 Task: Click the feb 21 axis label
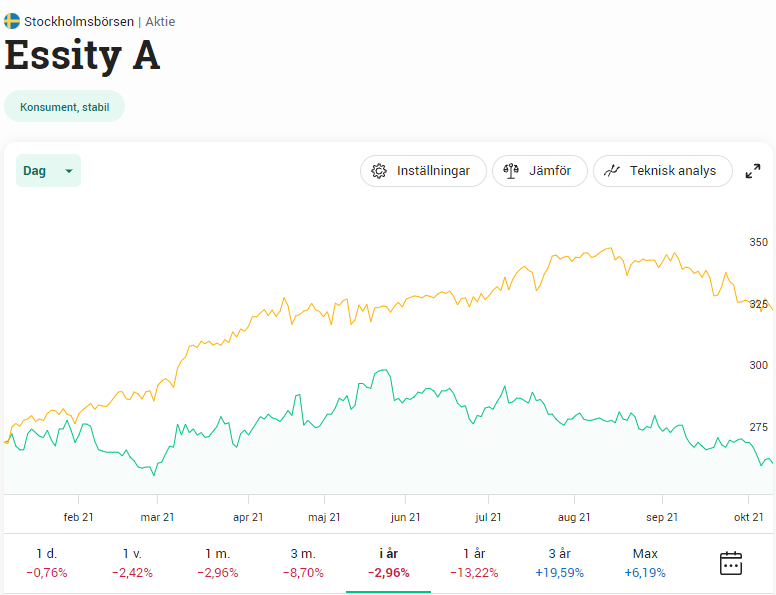[x=78, y=517]
